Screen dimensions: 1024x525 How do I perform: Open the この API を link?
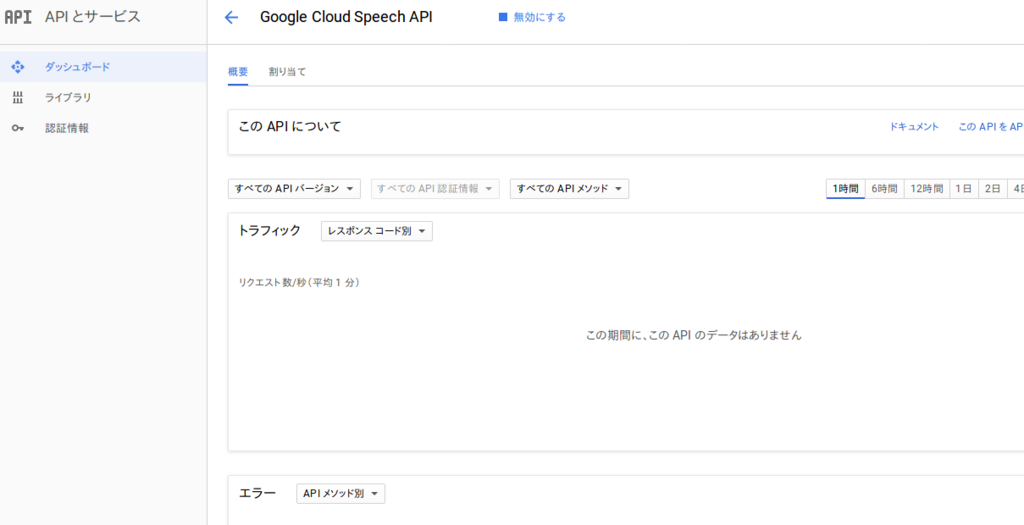tap(991, 127)
